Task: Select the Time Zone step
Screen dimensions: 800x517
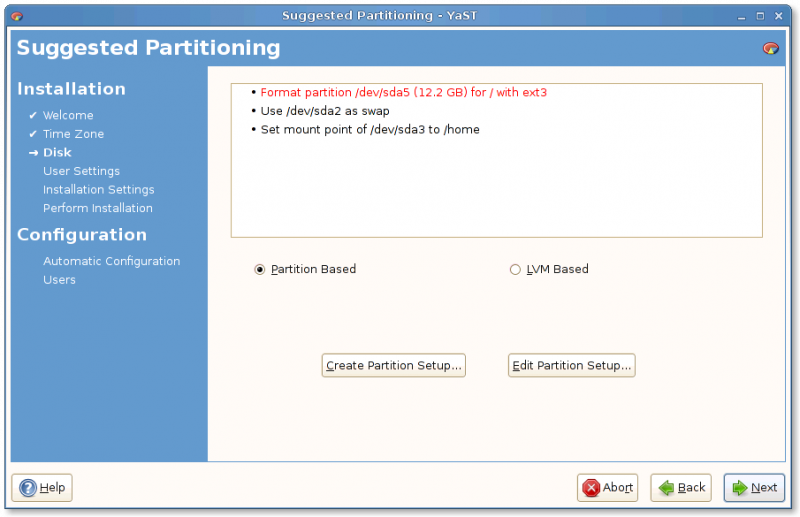Action: coord(73,134)
